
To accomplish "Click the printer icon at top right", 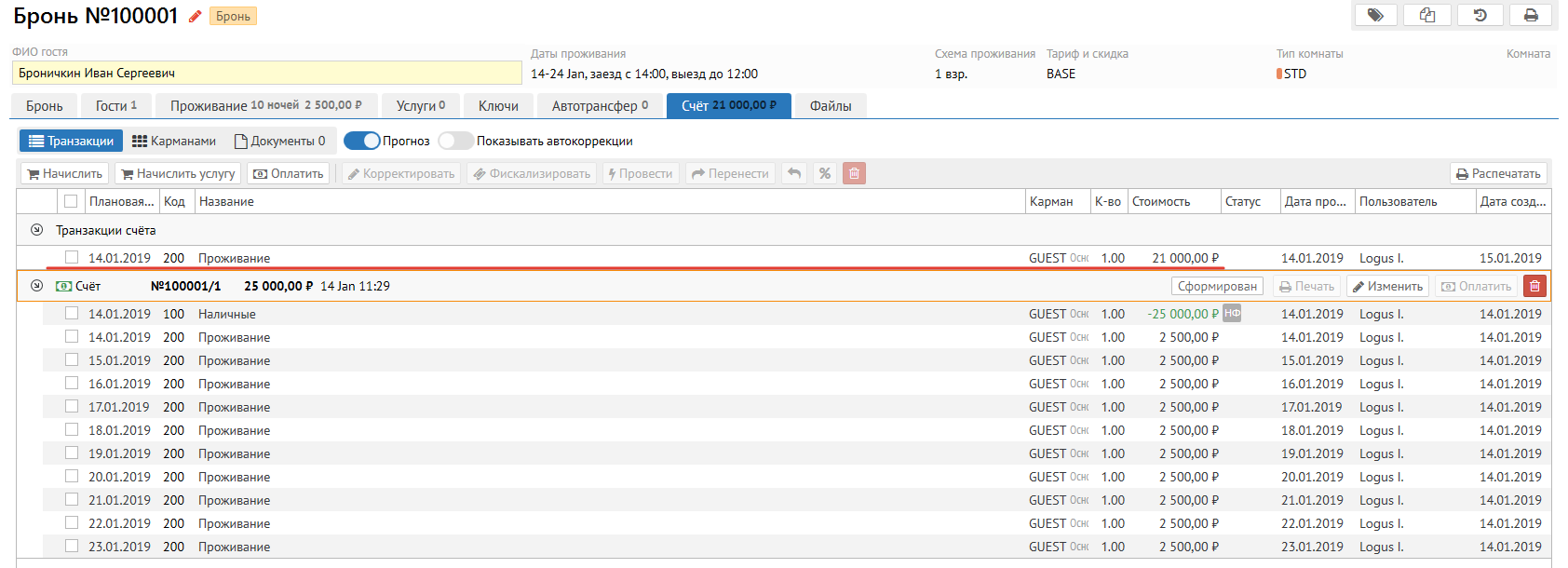I will coord(1531,15).
